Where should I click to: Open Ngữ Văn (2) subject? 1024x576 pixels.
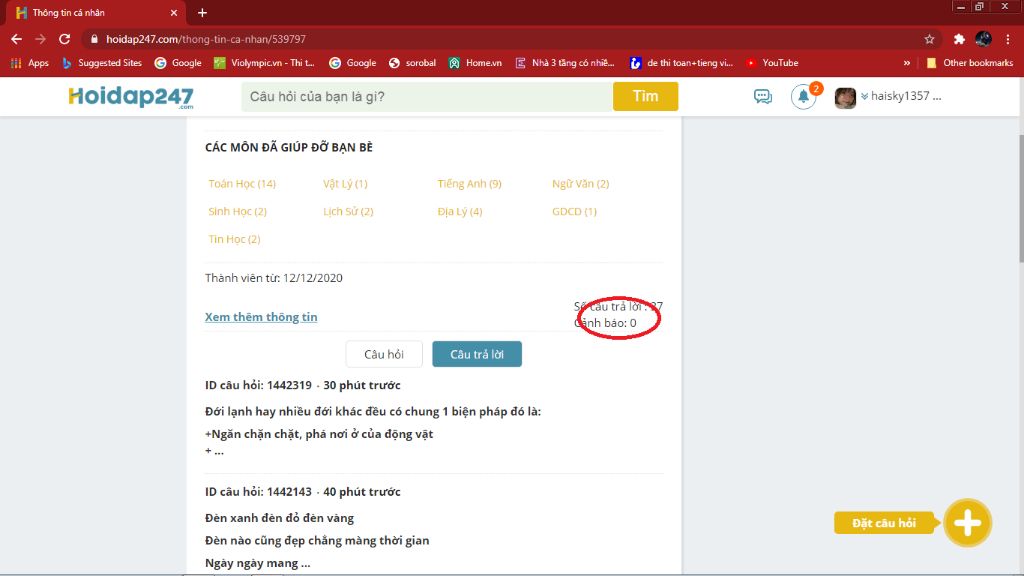point(581,184)
